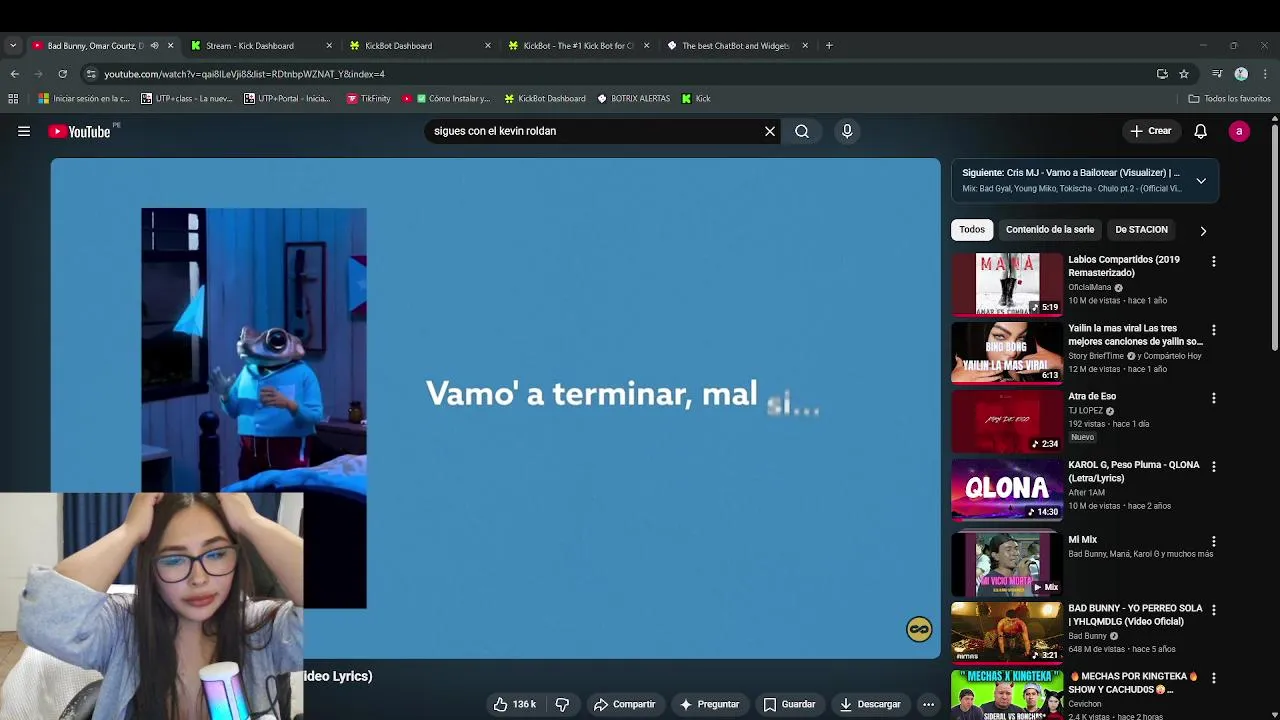Image resolution: width=1280 pixels, height=720 pixels.
Task: Open the QLONA video thumbnail
Action: (1007, 489)
